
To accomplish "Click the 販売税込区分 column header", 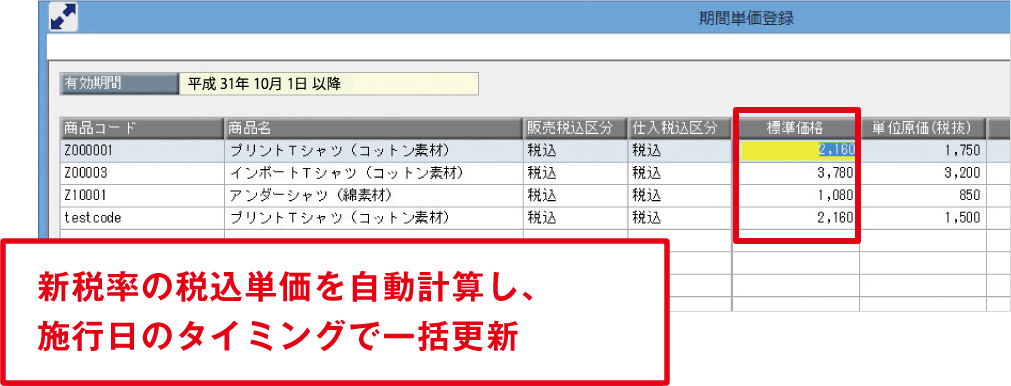I will click(x=576, y=128).
